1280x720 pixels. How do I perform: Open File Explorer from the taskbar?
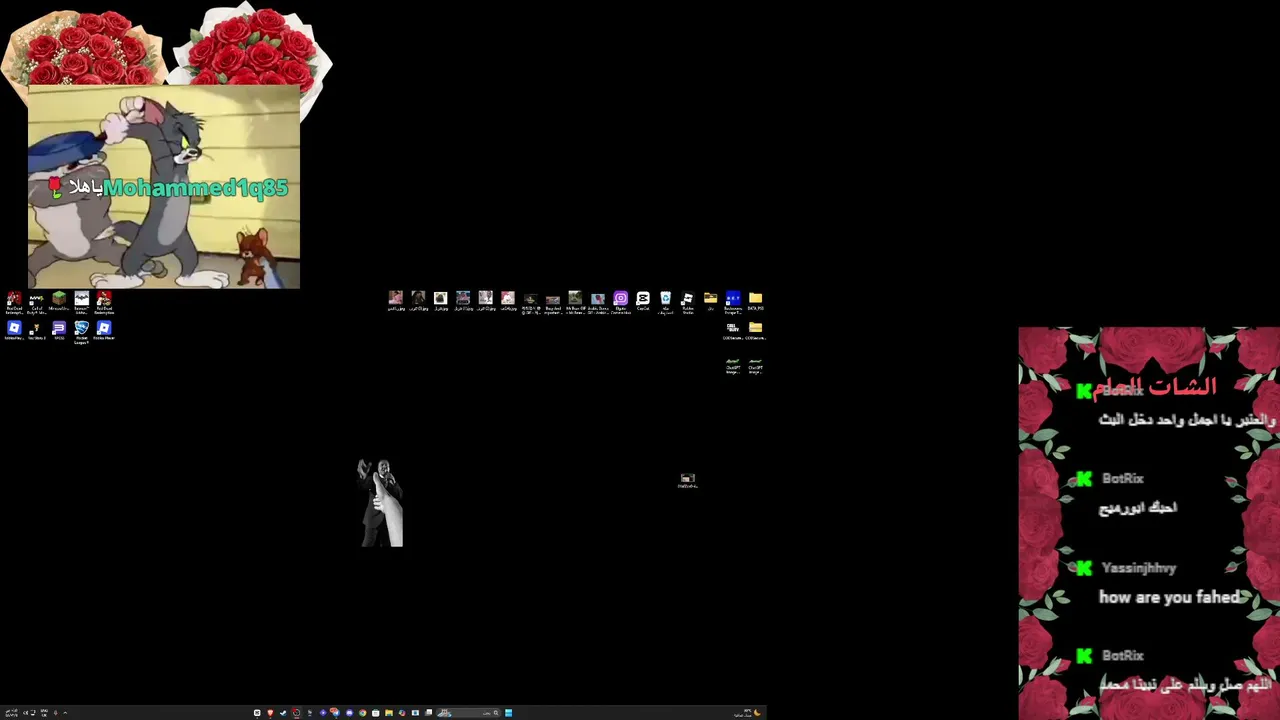point(389,713)
